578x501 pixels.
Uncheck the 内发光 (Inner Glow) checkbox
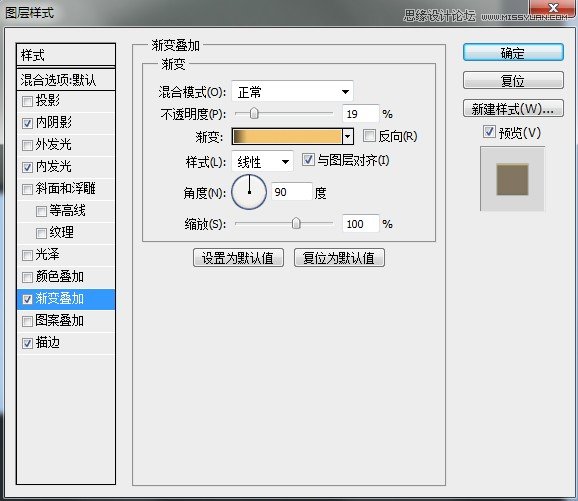[x=27, y=167]
